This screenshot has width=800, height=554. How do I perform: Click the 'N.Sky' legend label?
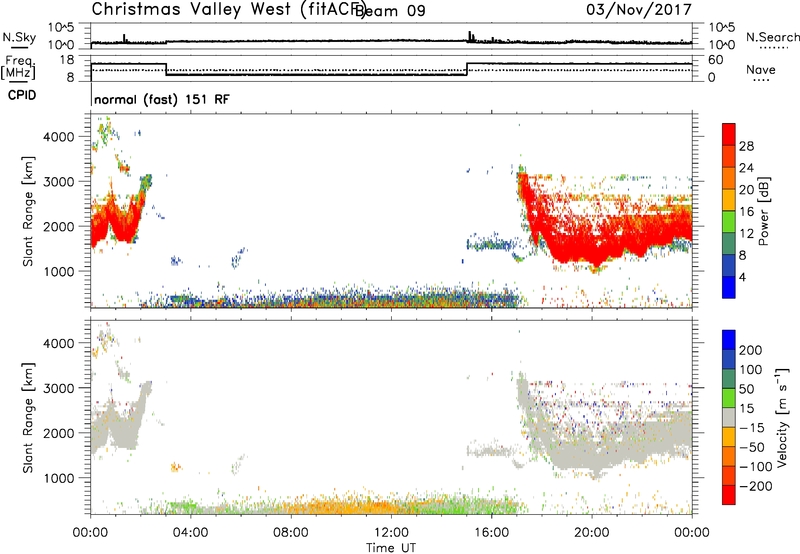(x=19, y=37)
